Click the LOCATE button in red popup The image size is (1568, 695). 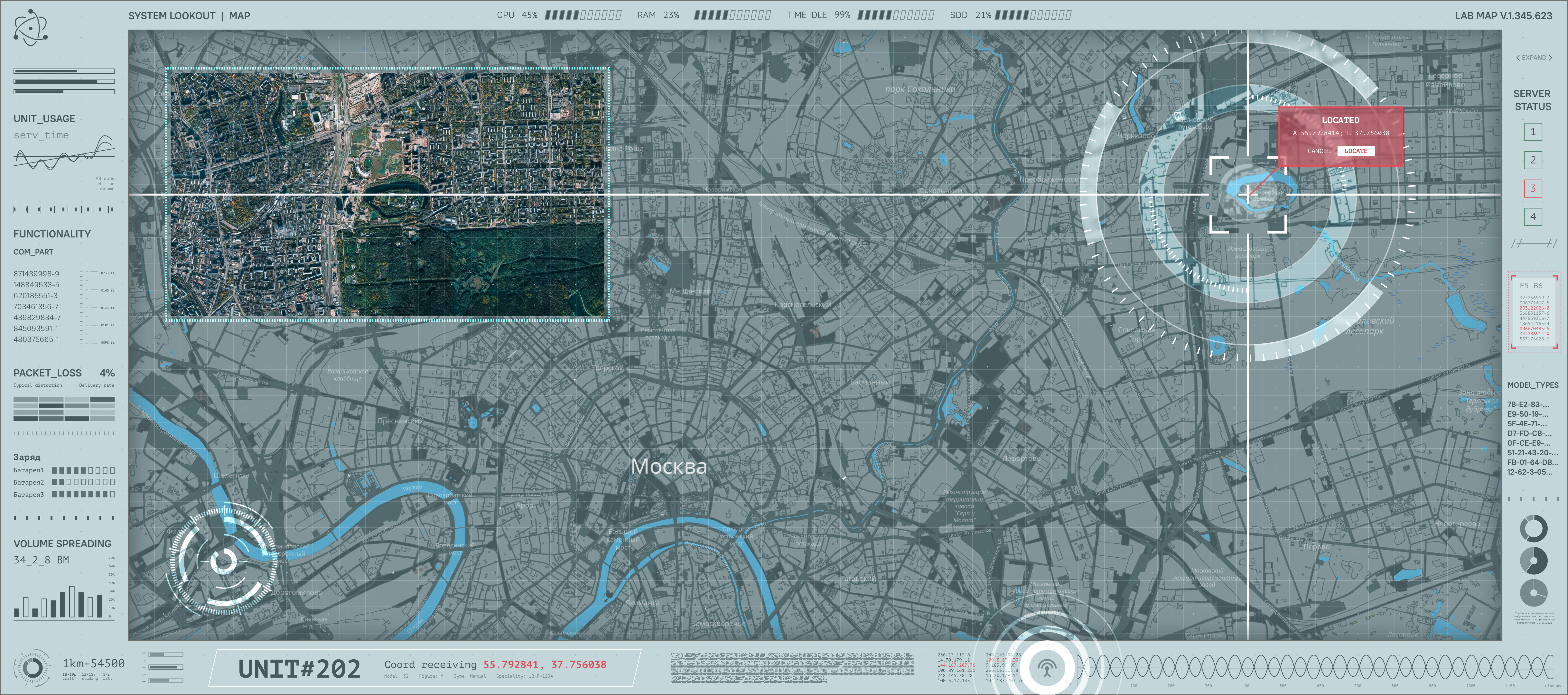tap(1356, 151)
